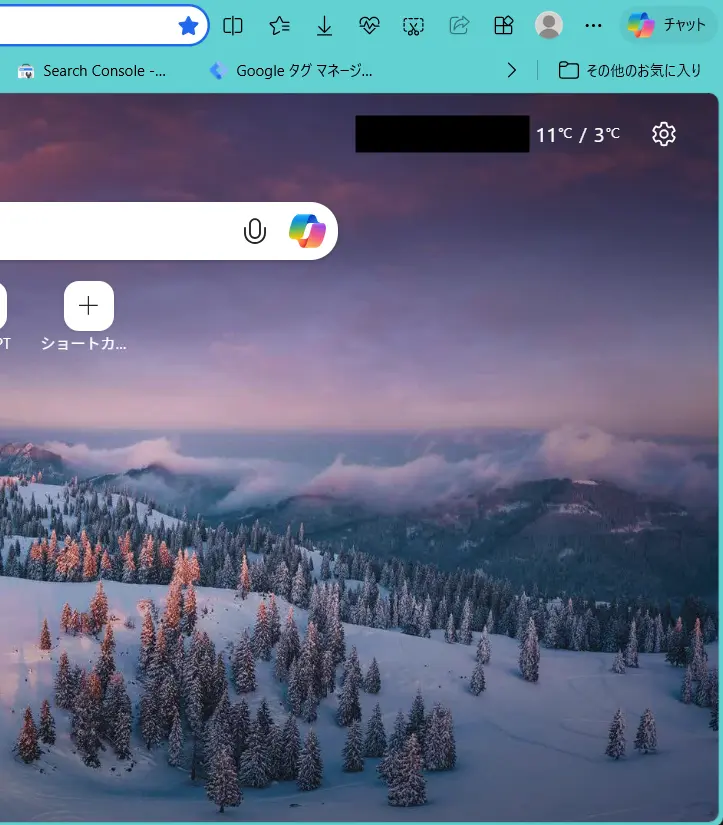This screenshot has width=723, height=825.
Task: Click the Share icon in toolbar
Action: [459, 26]
